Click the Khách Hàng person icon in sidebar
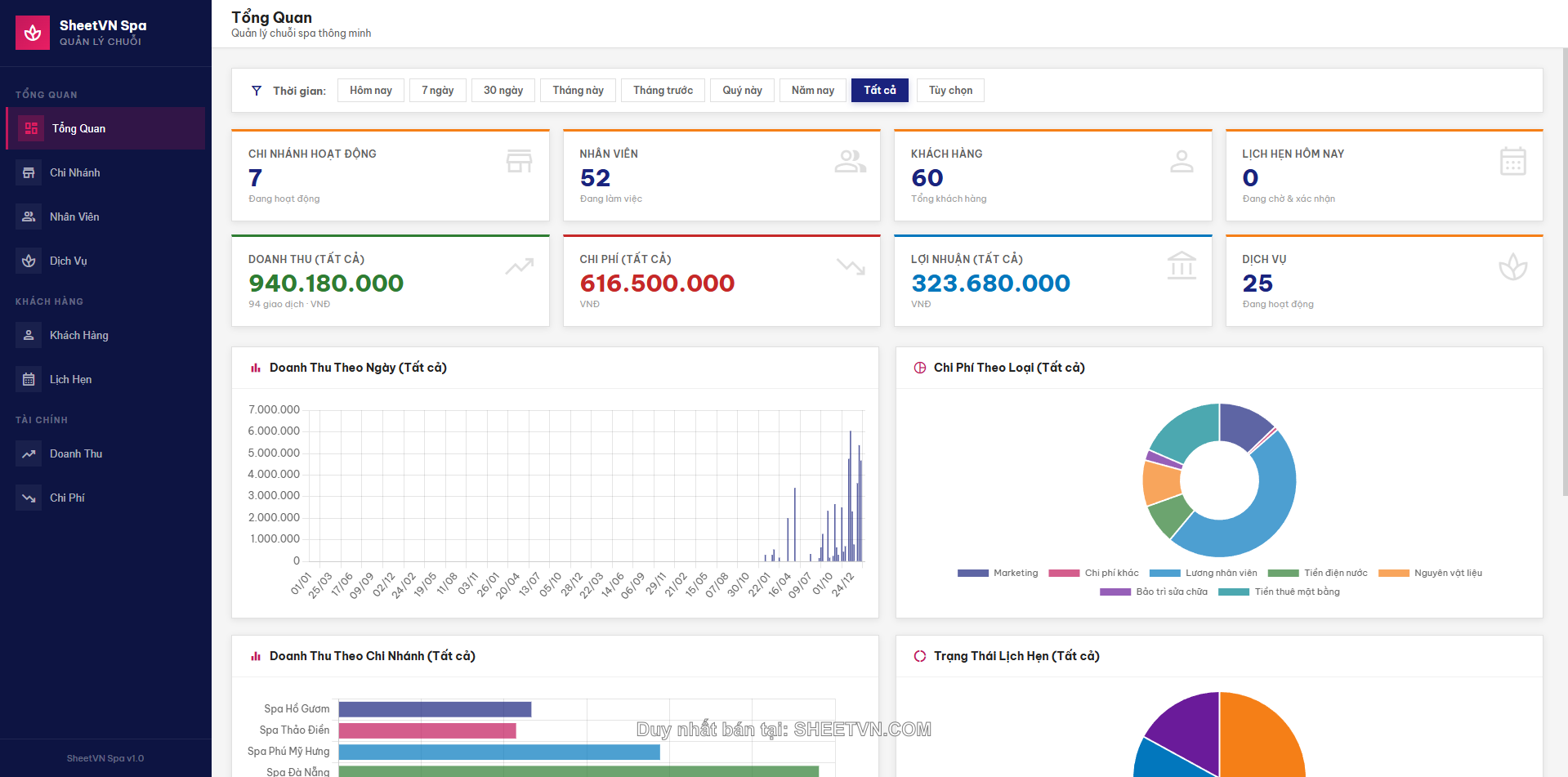The width and height of the screenshot is (1568, 777). 29,335
